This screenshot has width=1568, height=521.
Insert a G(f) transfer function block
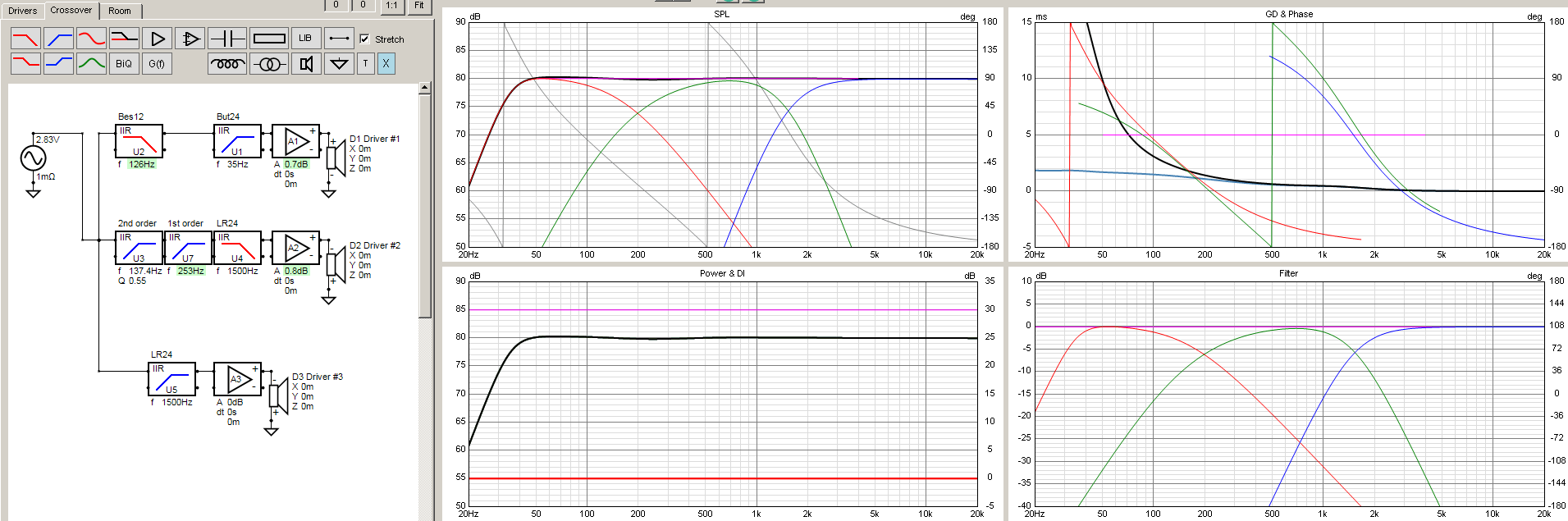157,63
